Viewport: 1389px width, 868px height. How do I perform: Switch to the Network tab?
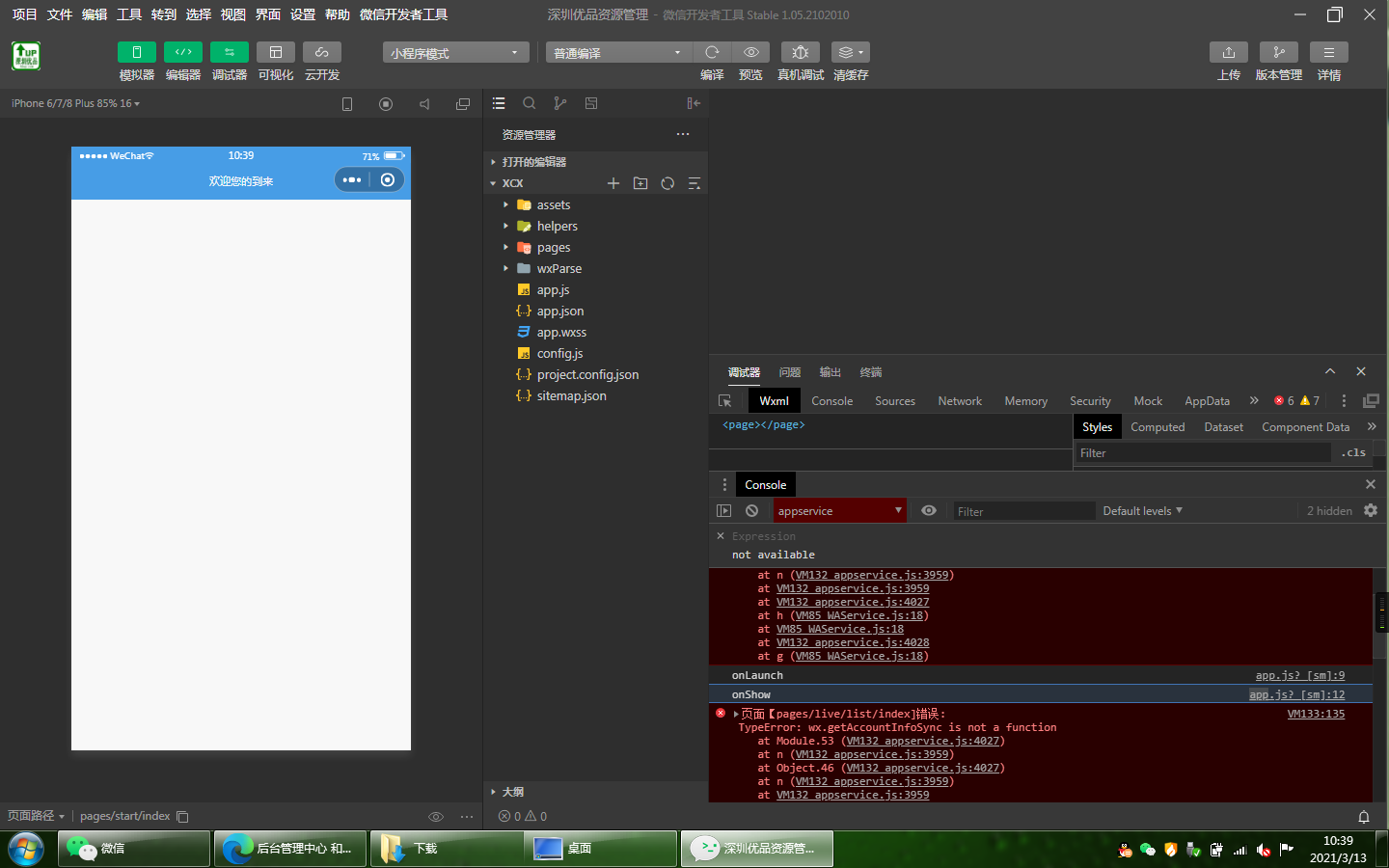tap(960, 401)
